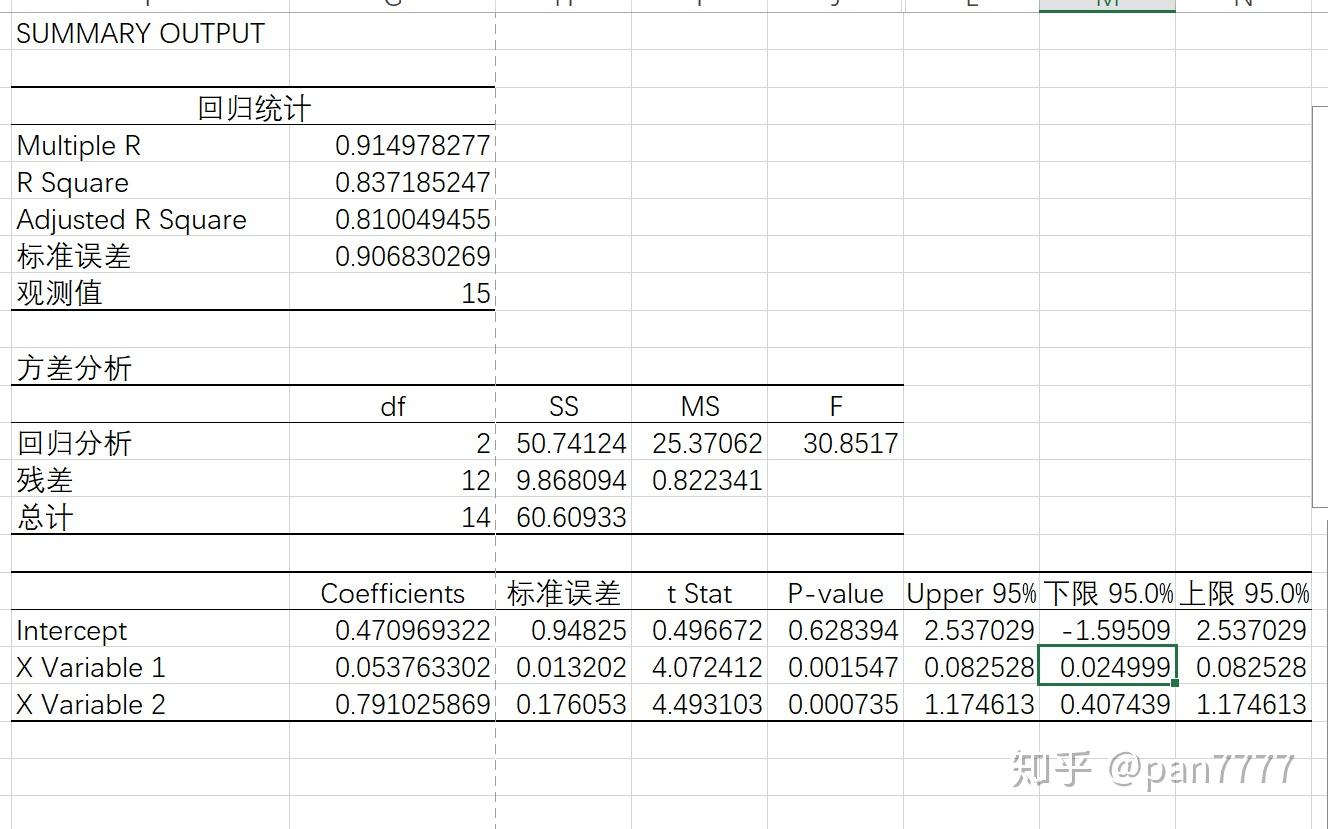Image resolution: width=1328 pixels, height=829 pixels.
Task: Click the coefficient 0.791025869
Action: (x=412, y=705)
